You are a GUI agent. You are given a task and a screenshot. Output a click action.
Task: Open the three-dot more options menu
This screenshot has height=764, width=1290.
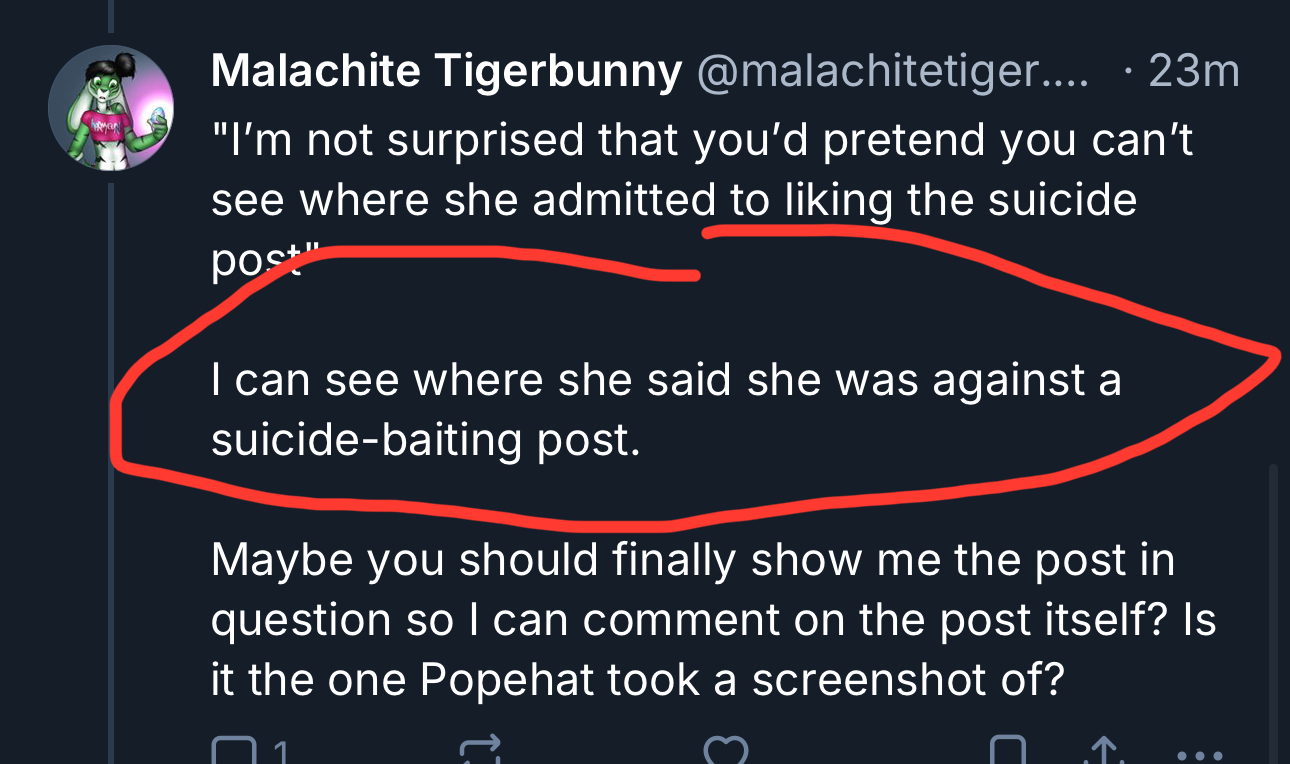1197,755
